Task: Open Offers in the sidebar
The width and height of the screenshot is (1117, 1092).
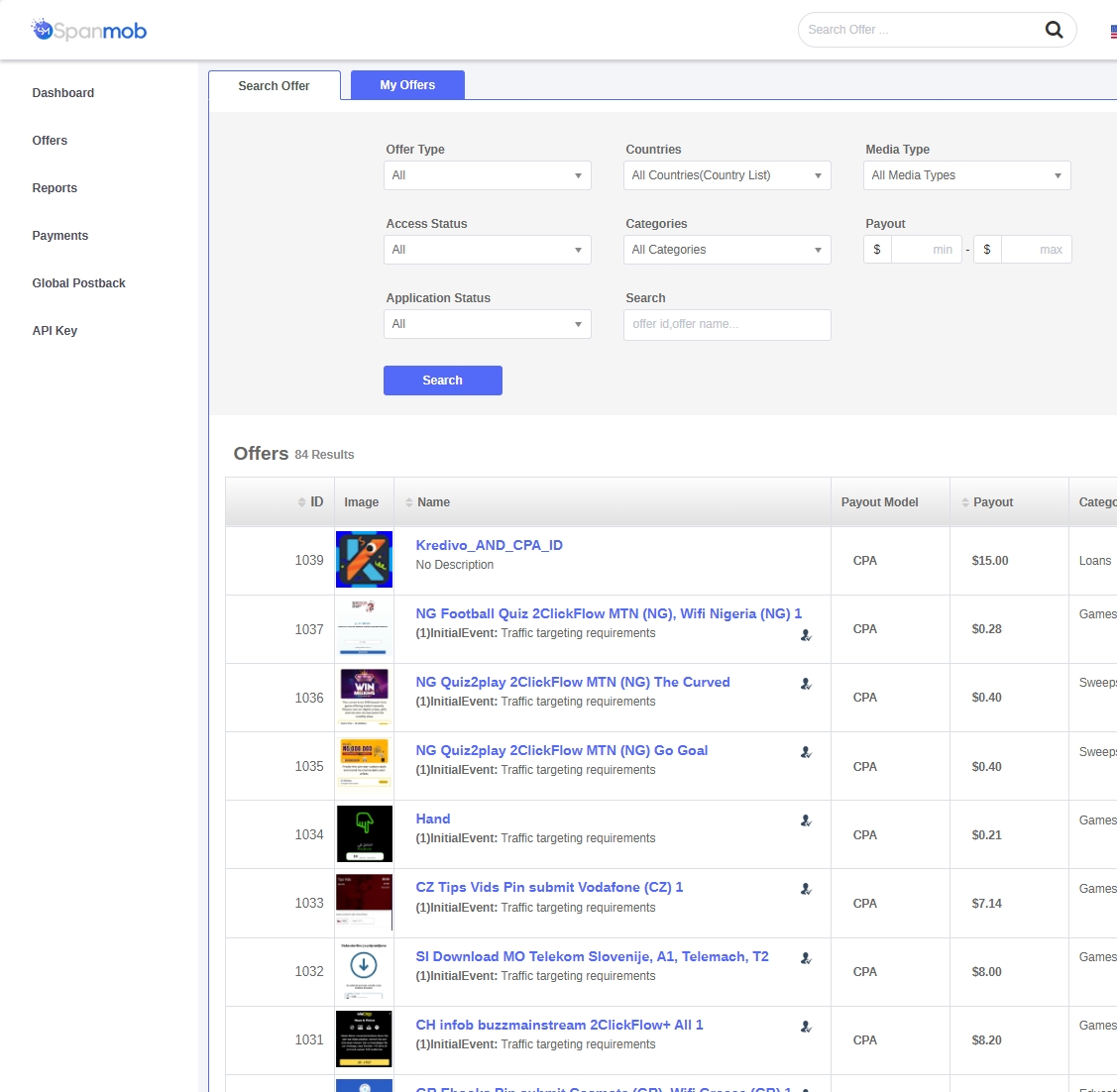Action: tap(50, 141)
